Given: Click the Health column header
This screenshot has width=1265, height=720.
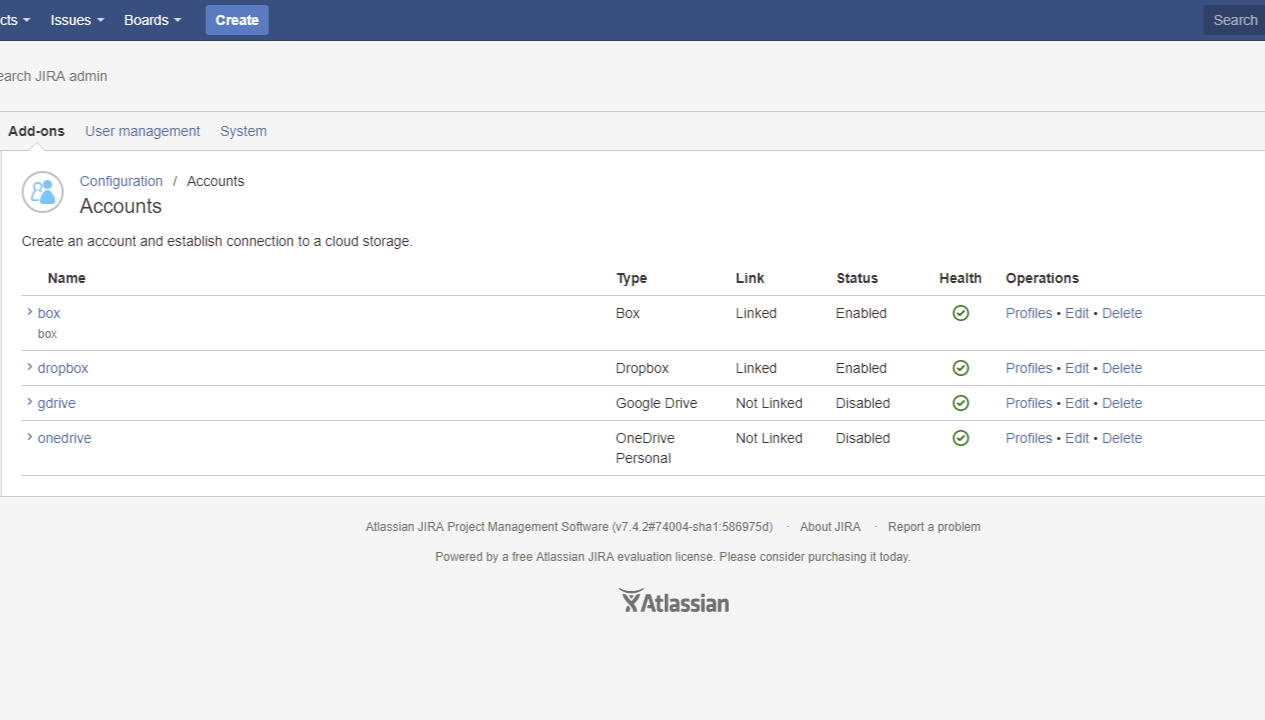Looking at the screenshot, I should [961, 278].
